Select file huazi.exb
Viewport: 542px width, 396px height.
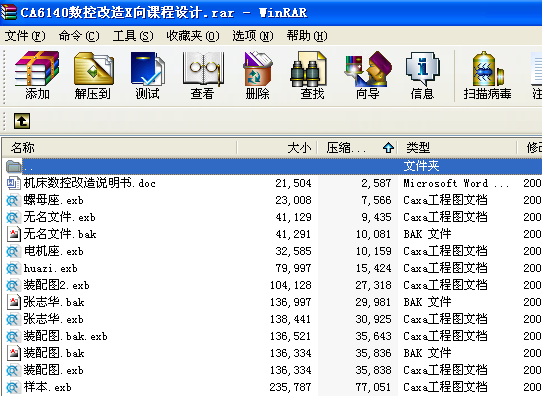[x=50, y=268]
